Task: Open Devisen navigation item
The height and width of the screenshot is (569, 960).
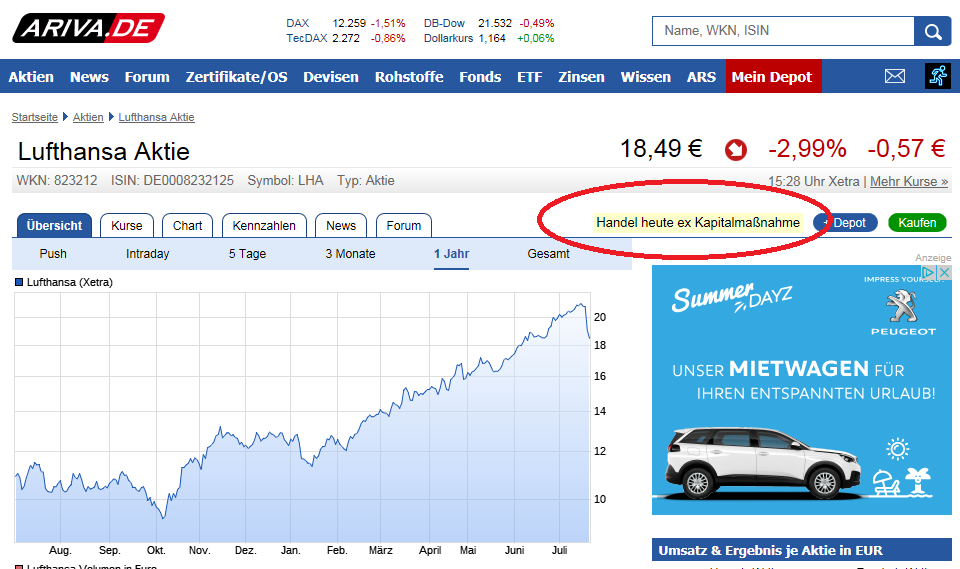Action: 331,77
